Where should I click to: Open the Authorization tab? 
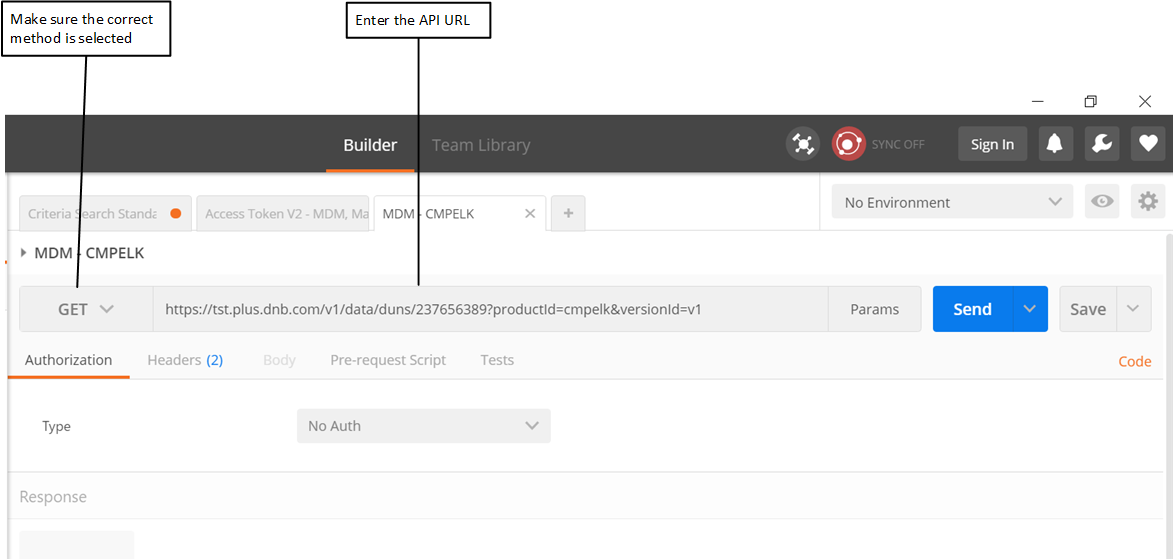pyautogui.click(x=69, y=360)
